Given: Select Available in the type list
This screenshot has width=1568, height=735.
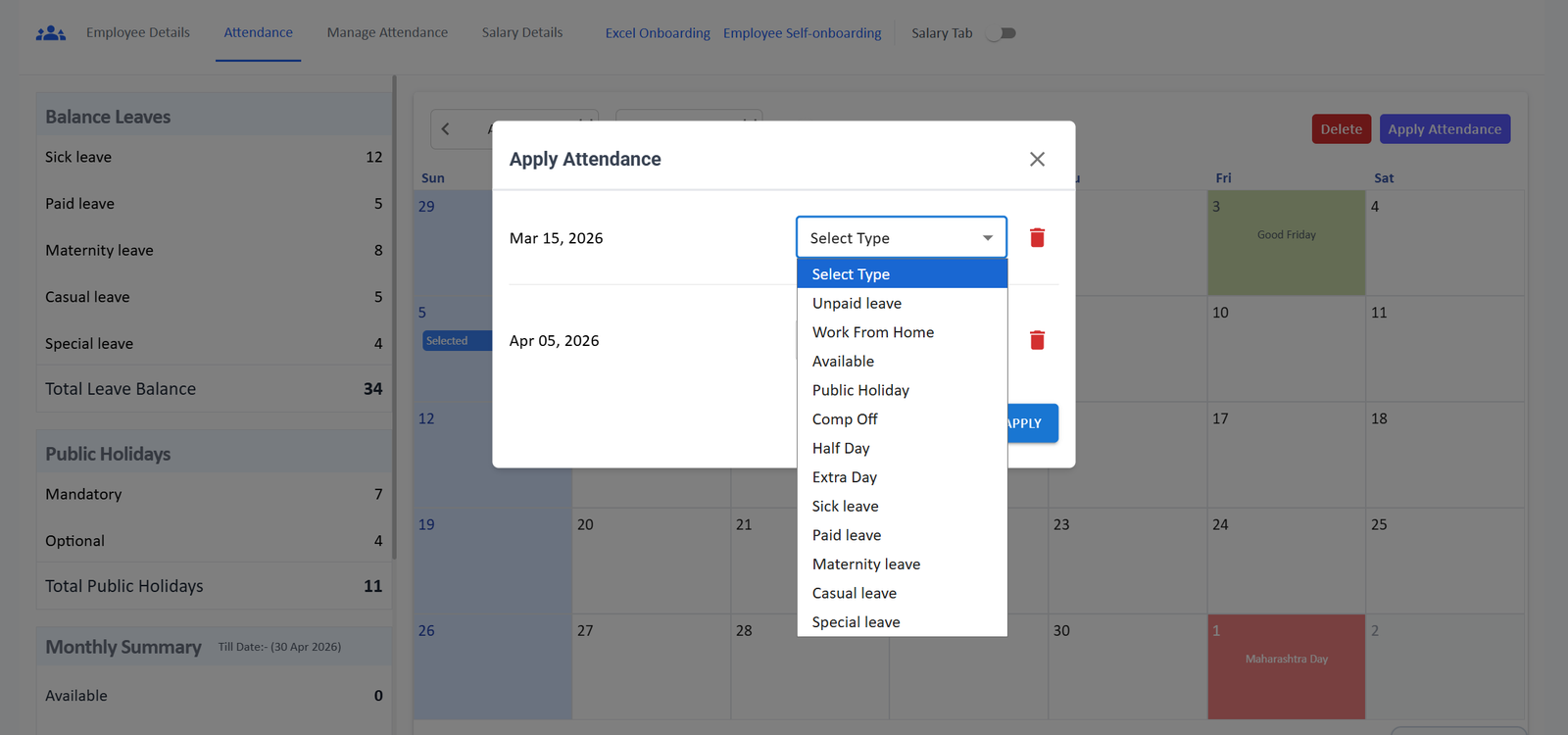Looking at the screenshot, I should tap(903, 362).
